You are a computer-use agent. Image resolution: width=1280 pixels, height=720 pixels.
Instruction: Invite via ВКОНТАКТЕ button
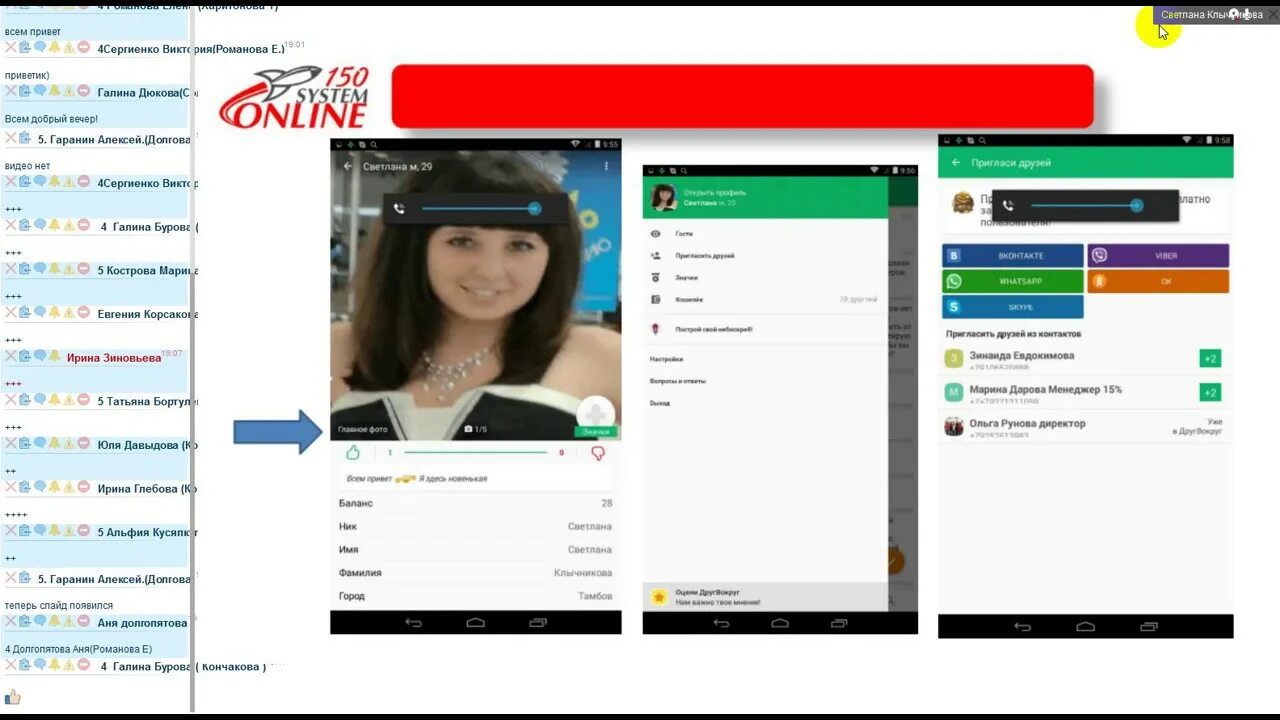click(1013, 256)
